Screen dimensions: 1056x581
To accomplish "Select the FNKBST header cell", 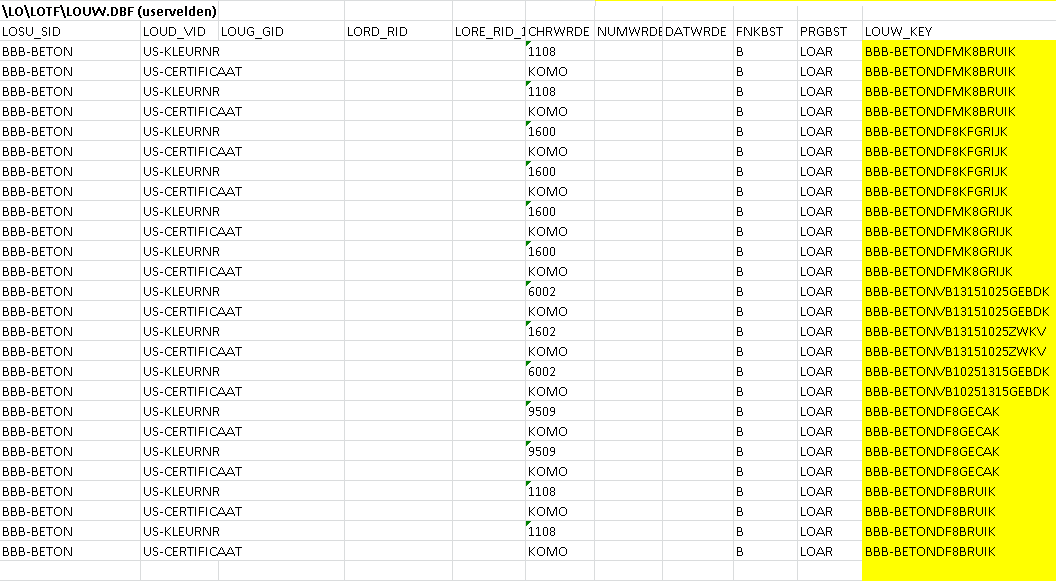I will [766, 32].
